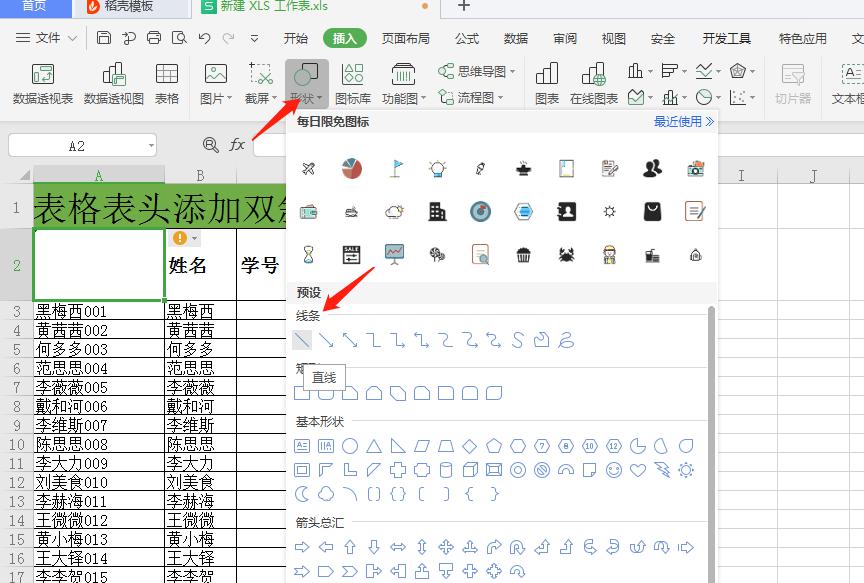Pick the triangle basic shape

pyautogui.click(x=374, y=446)
